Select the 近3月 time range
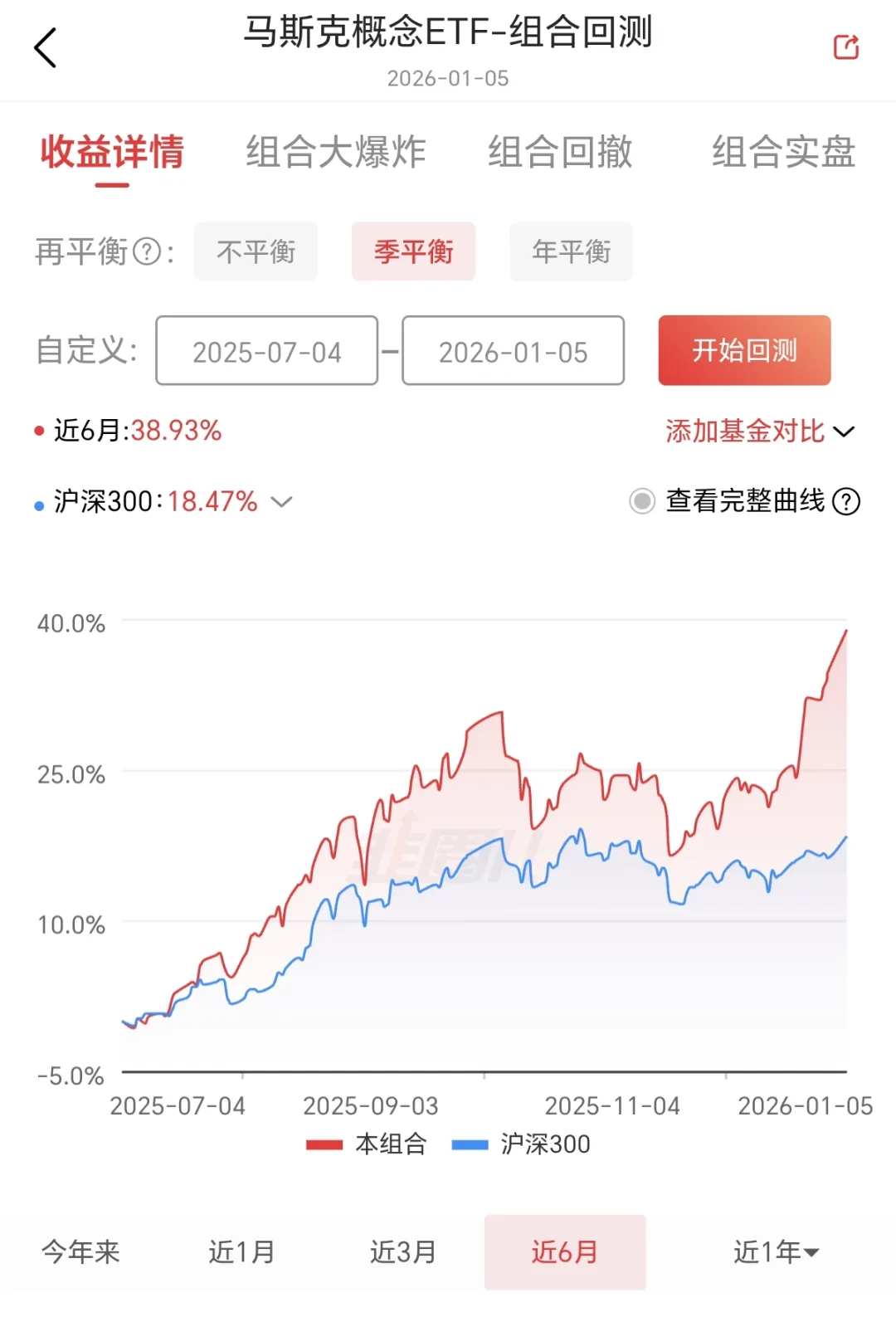This screenshot has height=1317, width=896. pyautogui.click(x=403, y=1251)
